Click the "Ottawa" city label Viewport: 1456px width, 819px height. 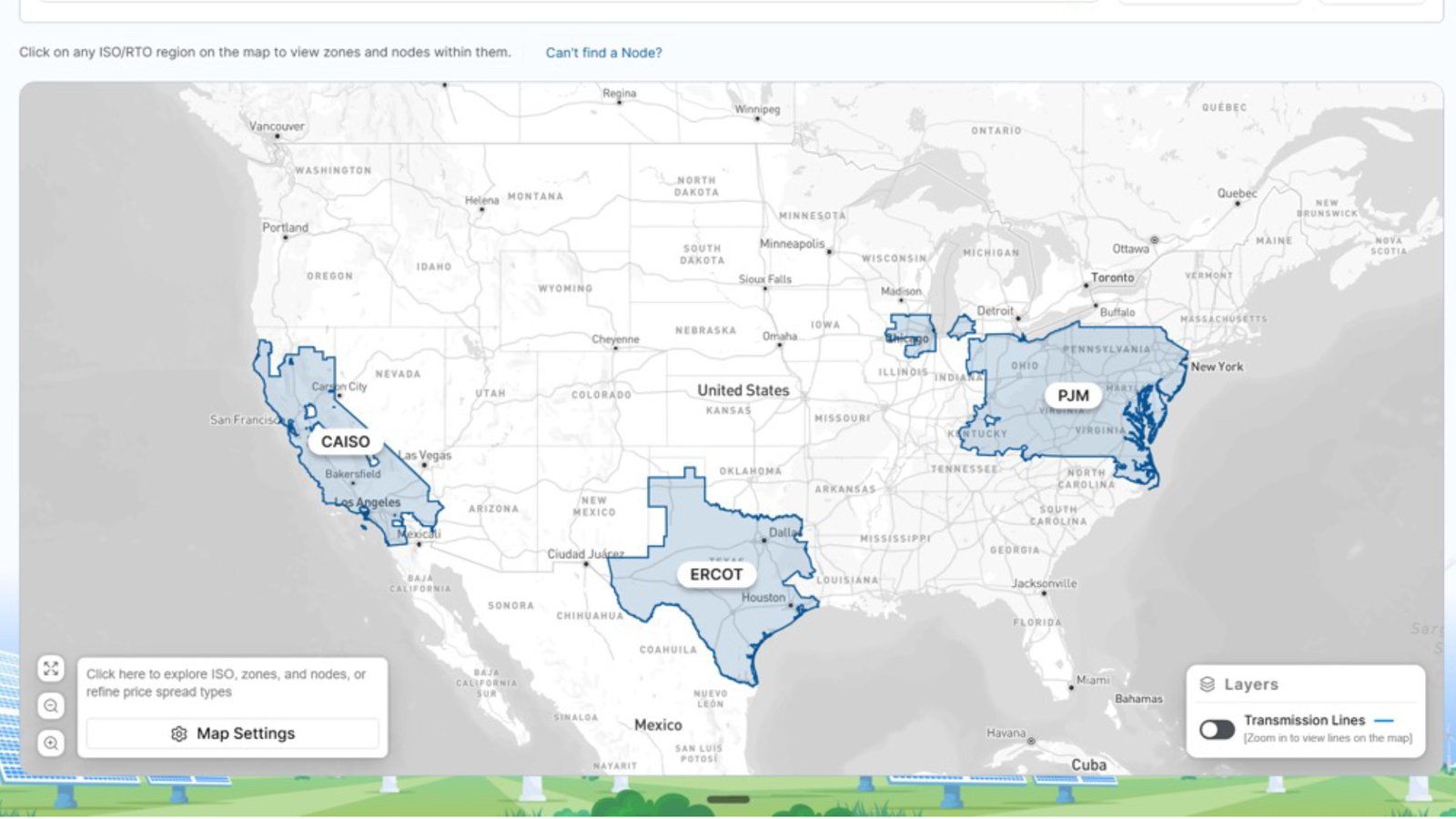(1130, 248)
